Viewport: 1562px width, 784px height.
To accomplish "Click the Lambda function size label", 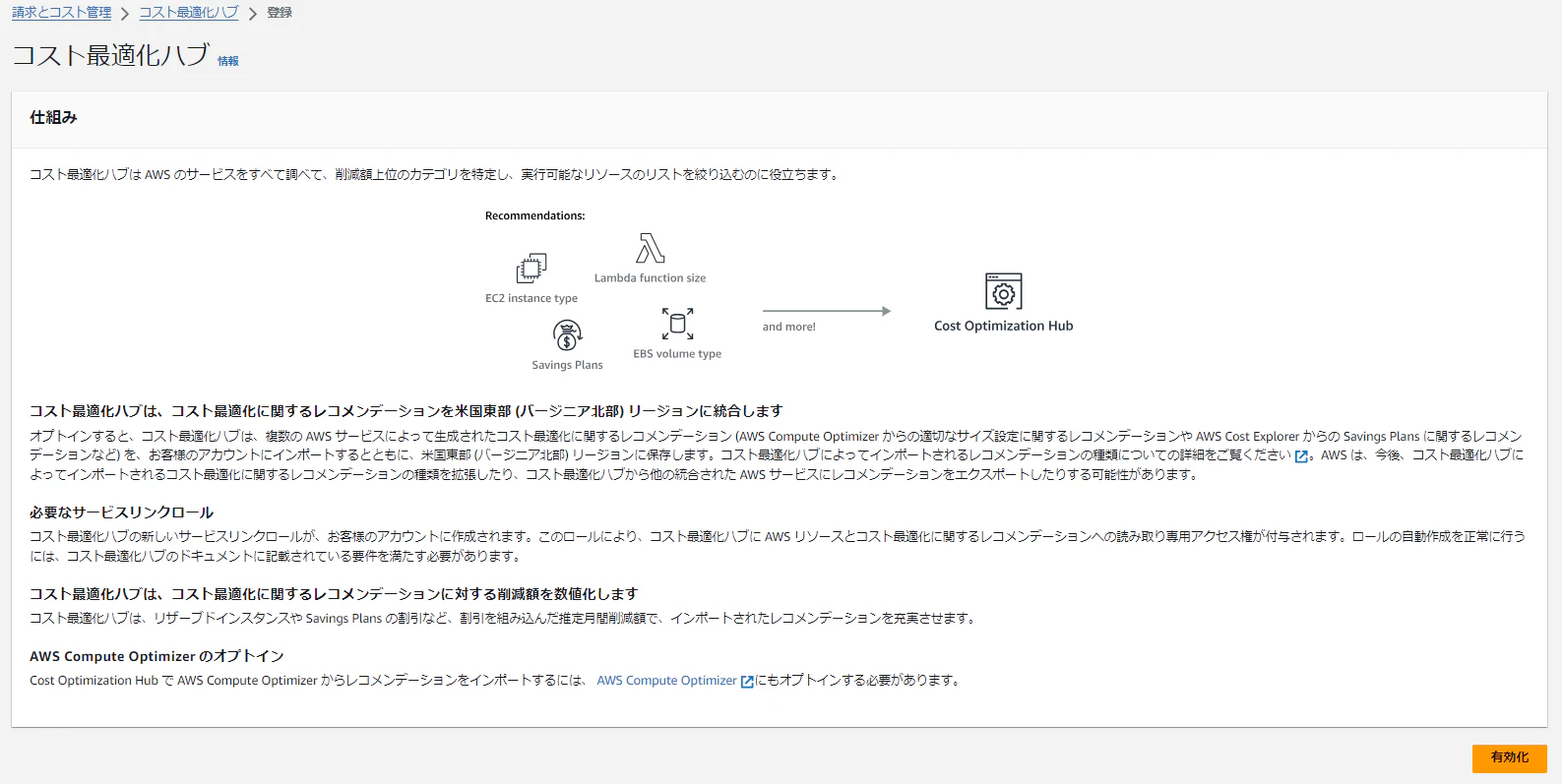I will (650, 278).
